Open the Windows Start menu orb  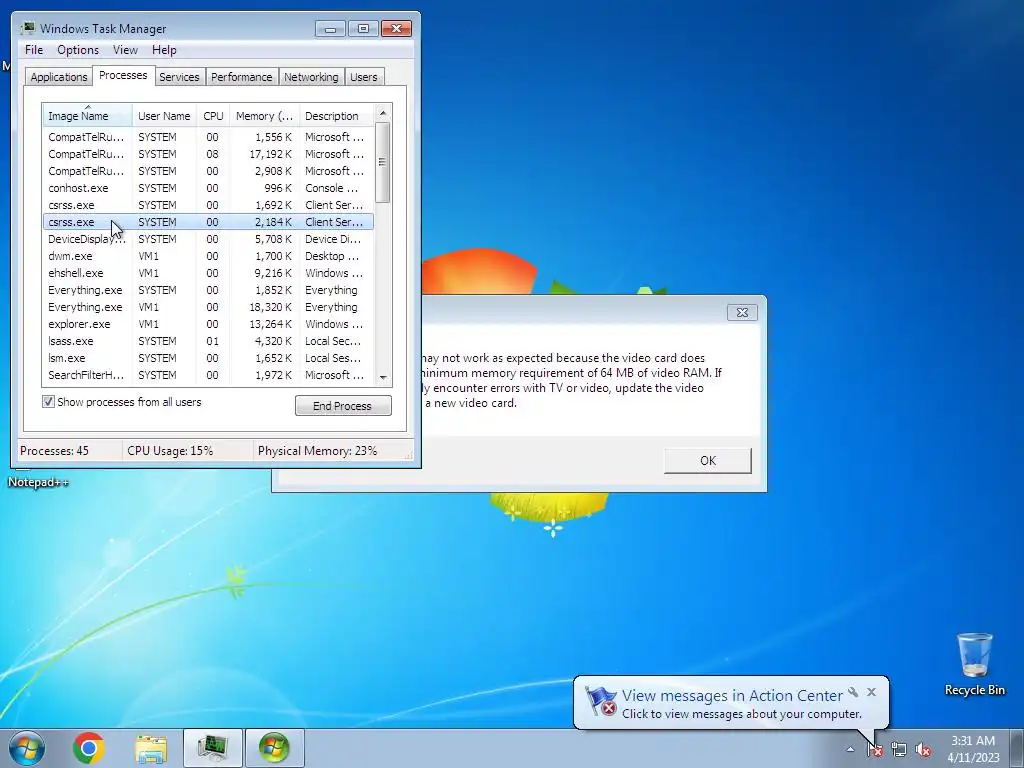(27, 748)
